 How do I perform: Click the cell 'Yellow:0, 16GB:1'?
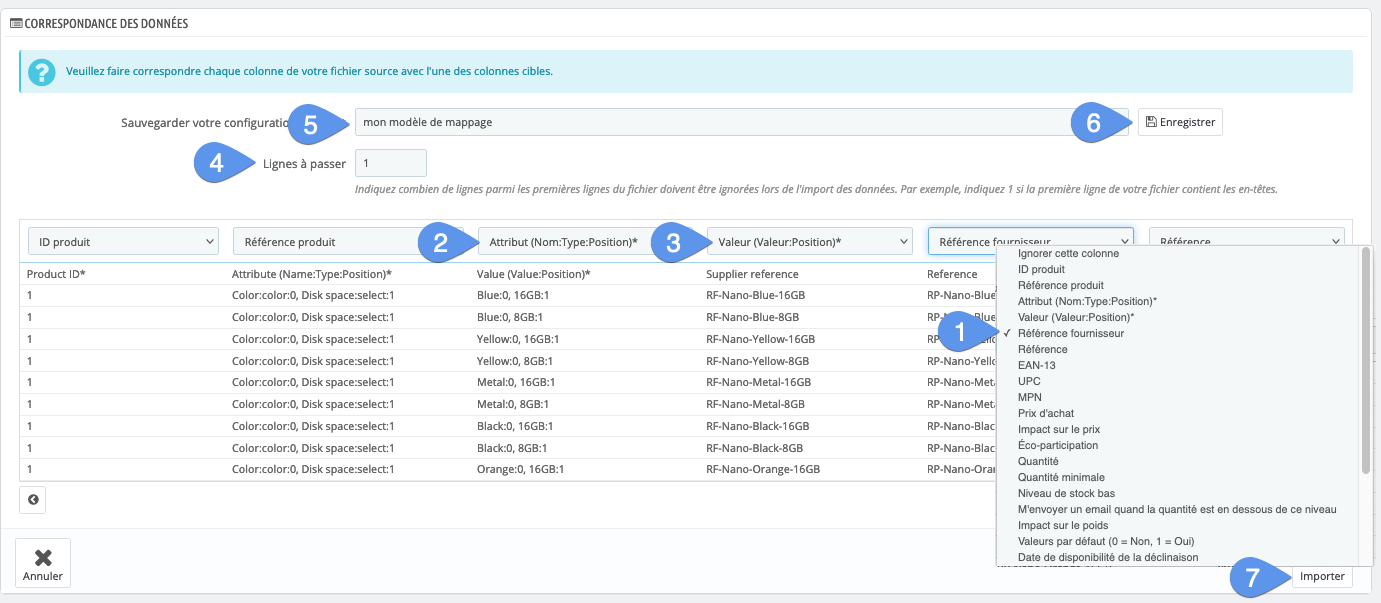[x=518, y=339]
